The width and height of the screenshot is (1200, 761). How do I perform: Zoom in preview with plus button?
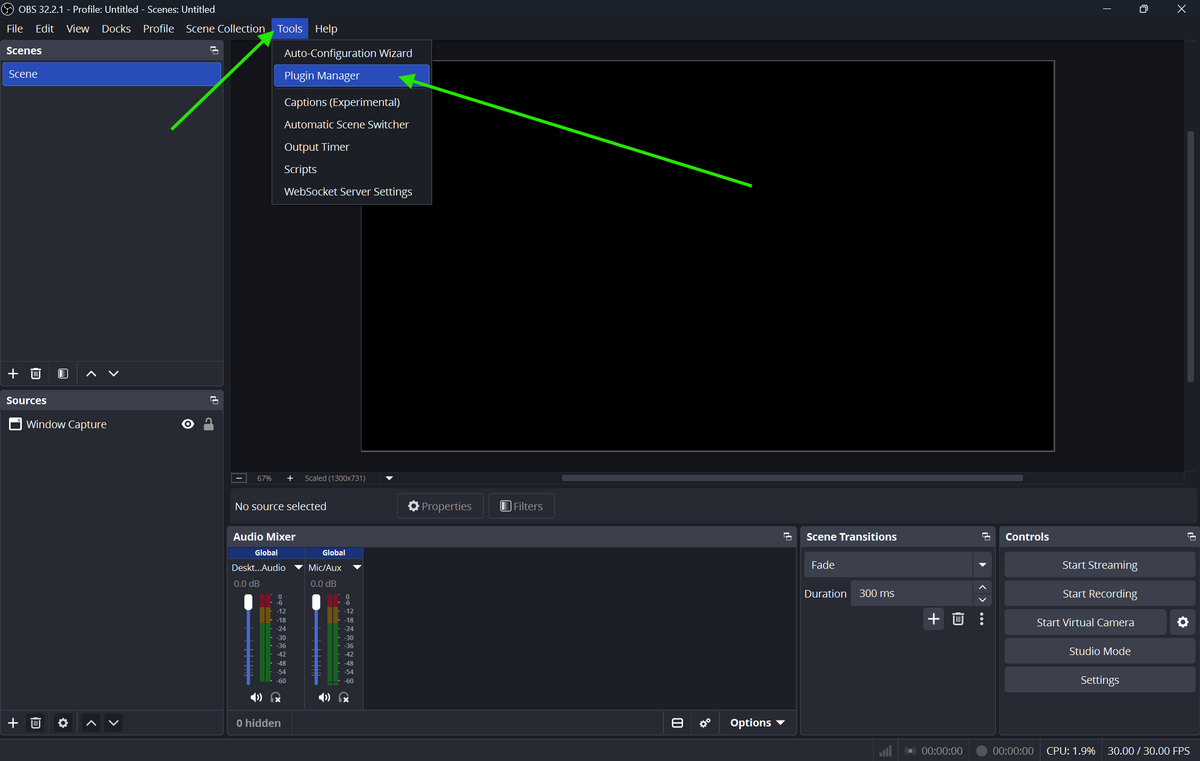tap(290, 478)
